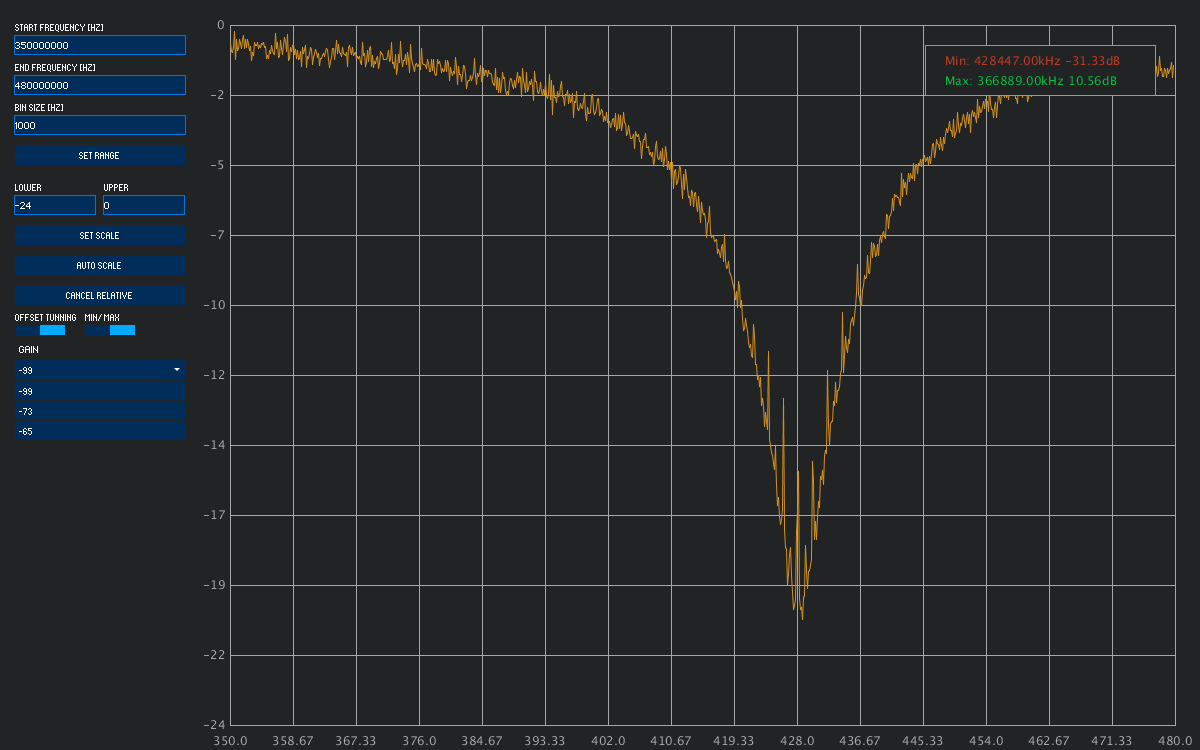Click the Start Frequency input field
This screenshot has height=750, width=1200.
[99, 45]
